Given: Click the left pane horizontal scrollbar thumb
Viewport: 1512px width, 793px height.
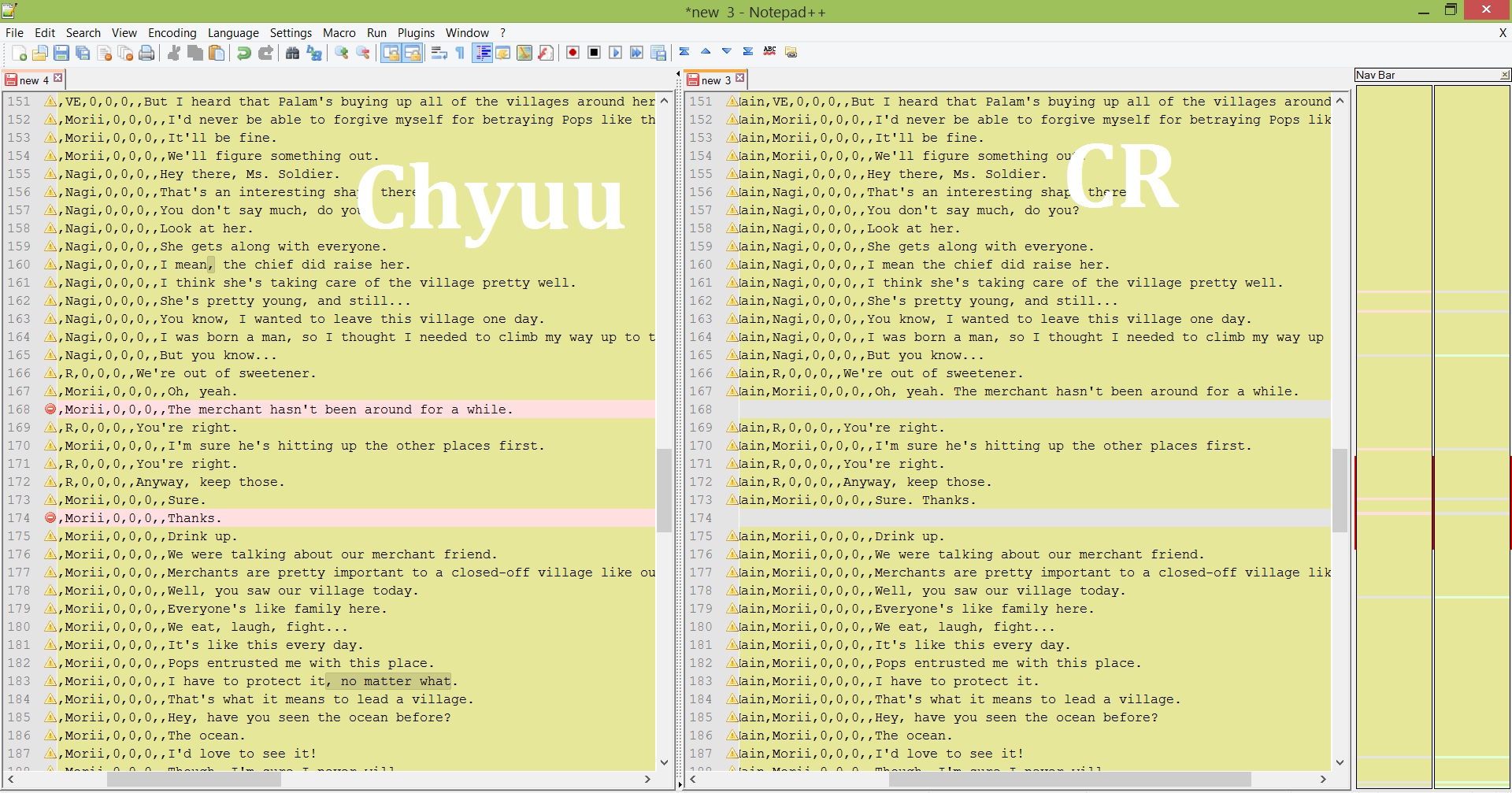Looking at the screenshot, I should pos(194,779).
